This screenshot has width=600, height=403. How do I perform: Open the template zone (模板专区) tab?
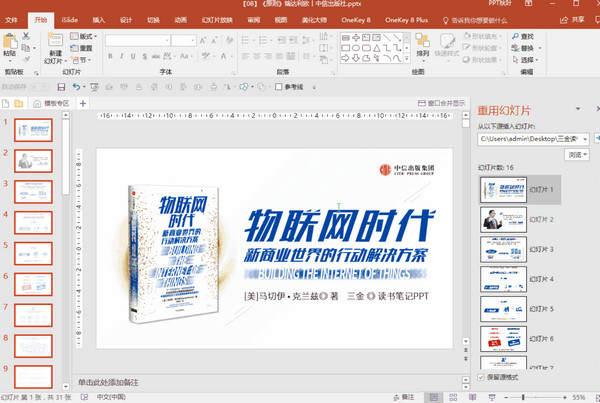click(x=51, y=103)
